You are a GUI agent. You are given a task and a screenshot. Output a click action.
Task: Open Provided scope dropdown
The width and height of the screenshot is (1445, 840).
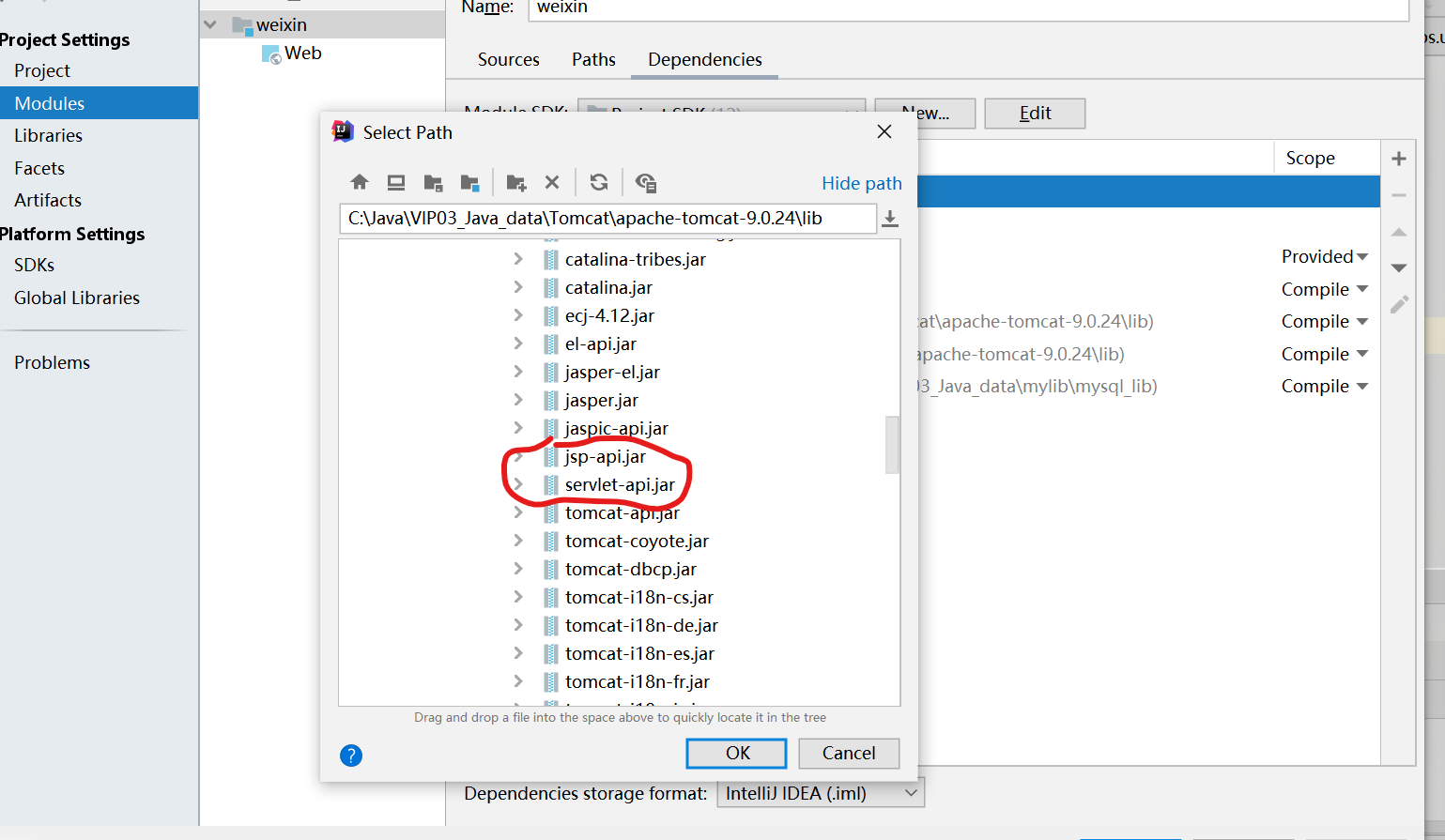(x=1325, y=256)
